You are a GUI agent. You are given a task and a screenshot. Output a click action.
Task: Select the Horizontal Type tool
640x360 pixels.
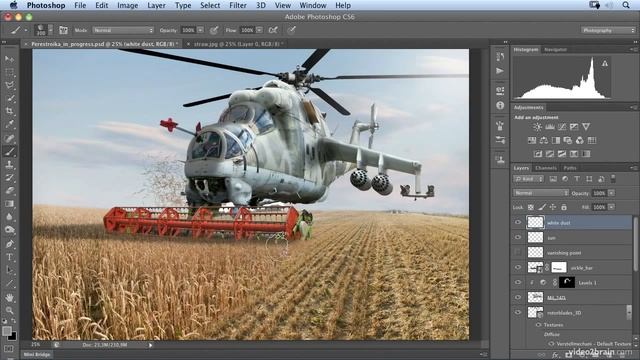tap(9, 257)
